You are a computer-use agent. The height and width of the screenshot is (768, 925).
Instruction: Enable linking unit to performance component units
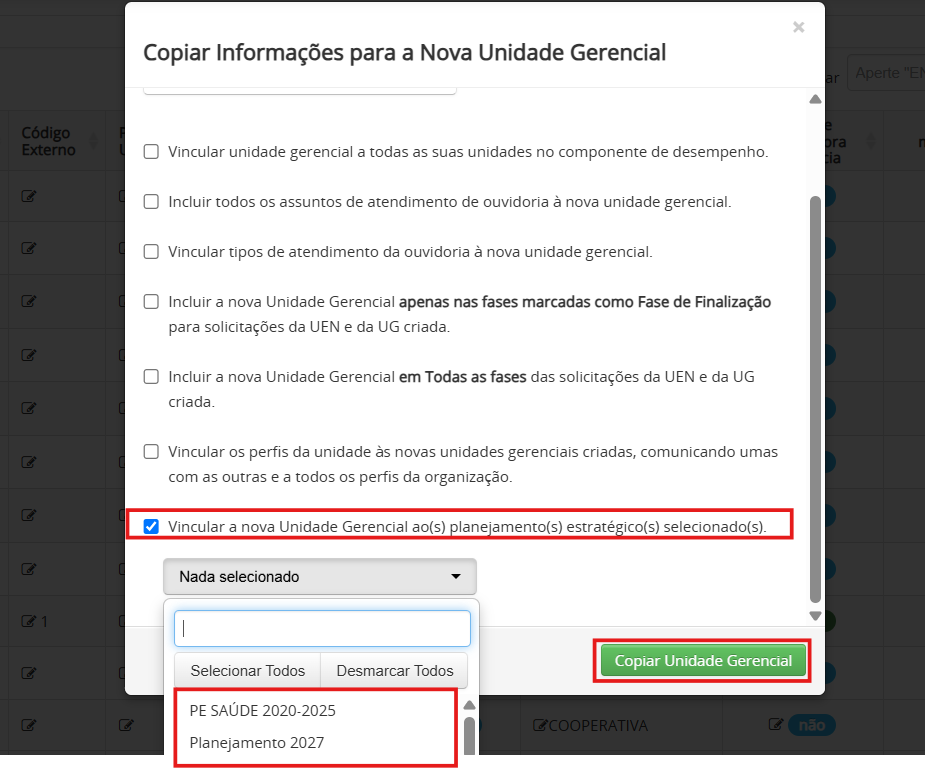coord(151,152)
